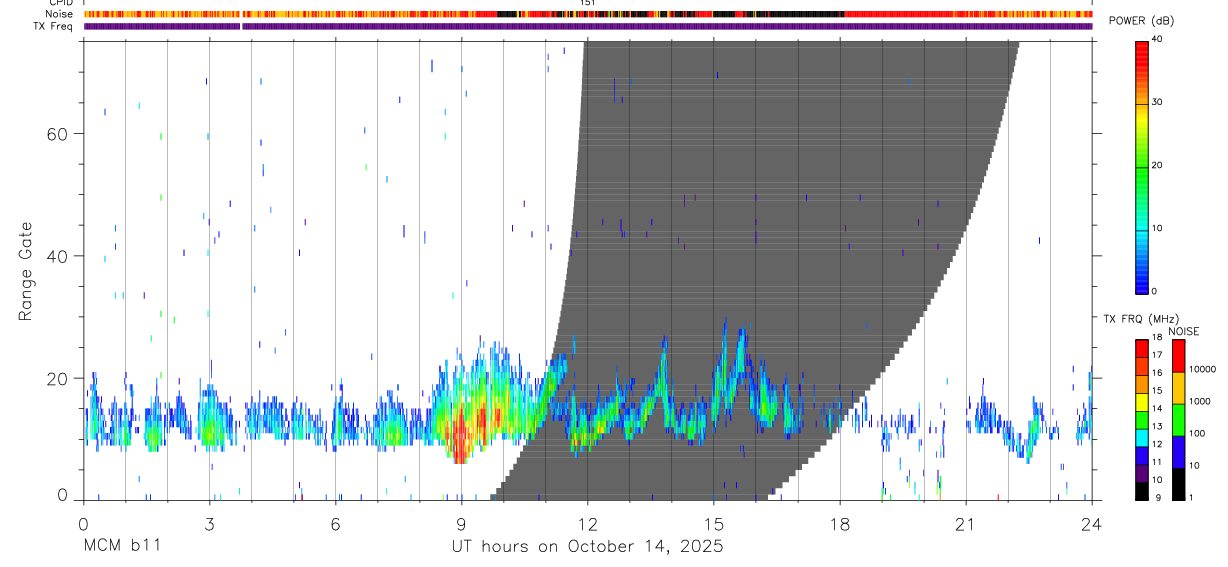Click the 10000 label on NOISE legend
Screen dimensions: 1228x567
pyautogui.click(x=1204, y=370)
